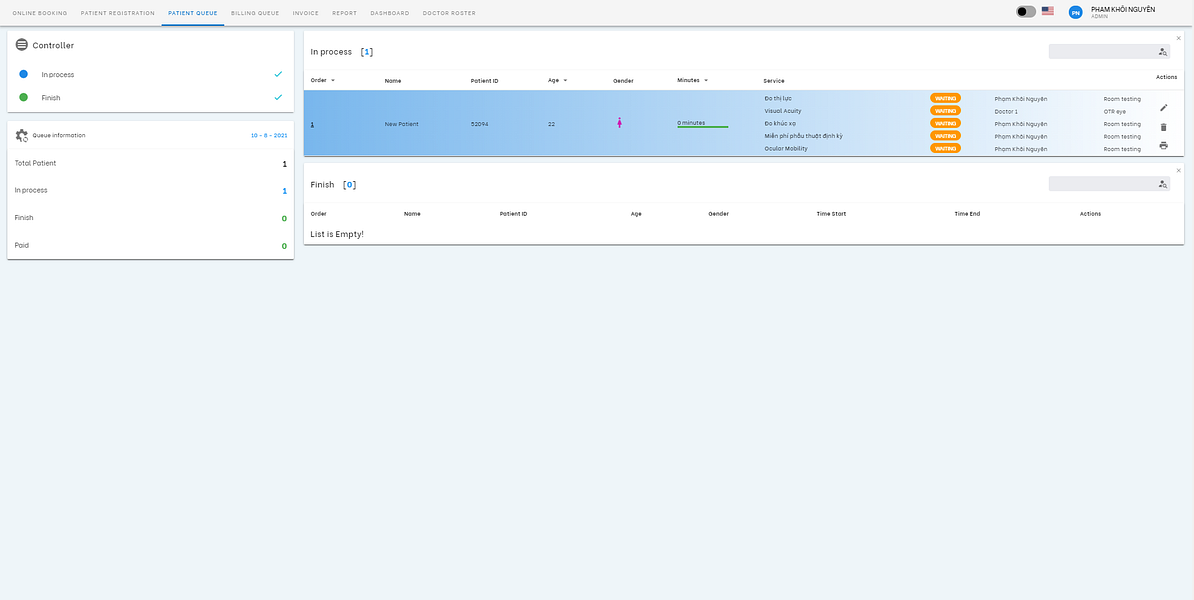The width and height of the screenshot is (1194, 600).
Task: Click the WAITING badge for Đo thị lực
Action: 945,98
